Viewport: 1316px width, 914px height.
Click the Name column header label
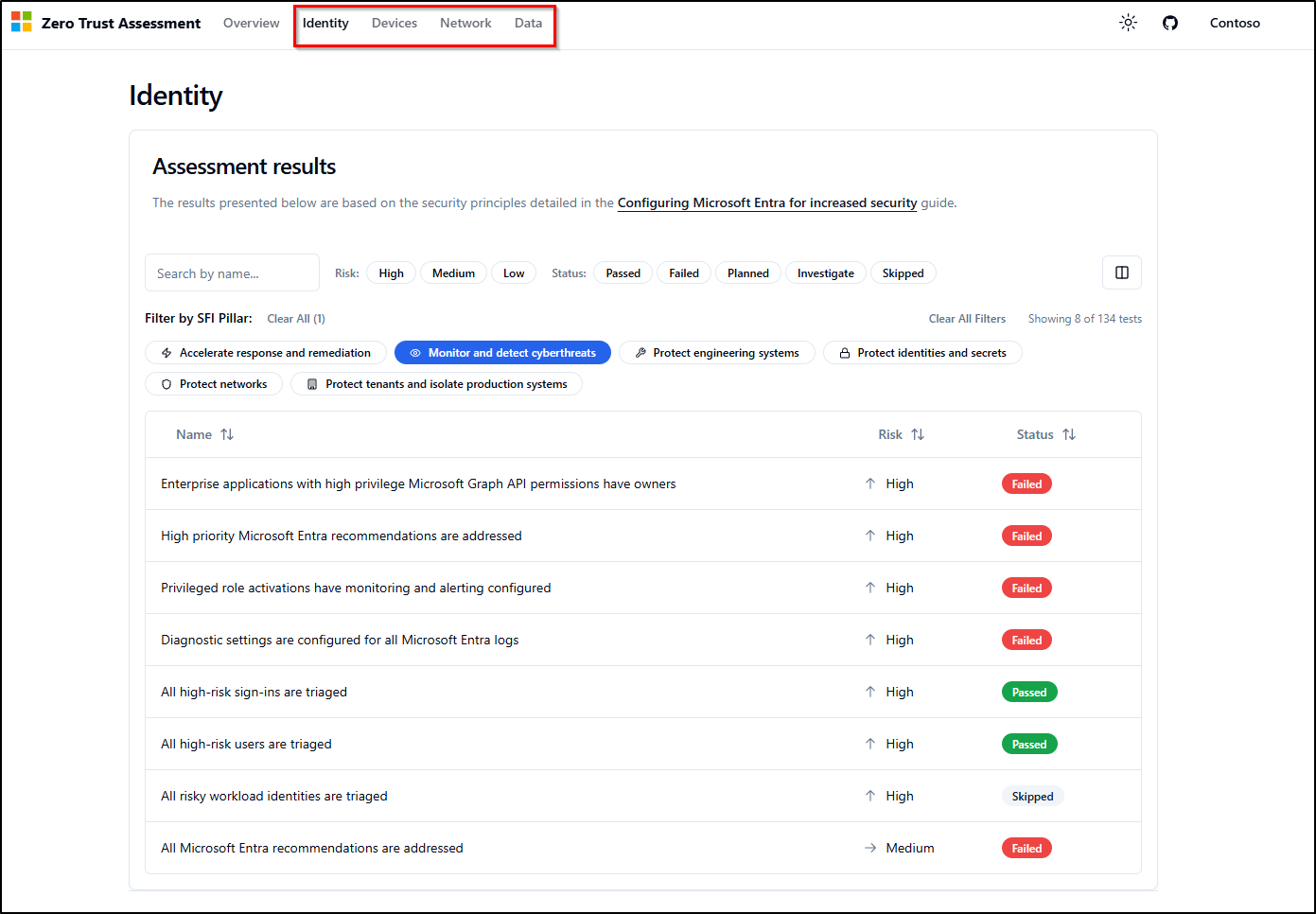point(194,434)
